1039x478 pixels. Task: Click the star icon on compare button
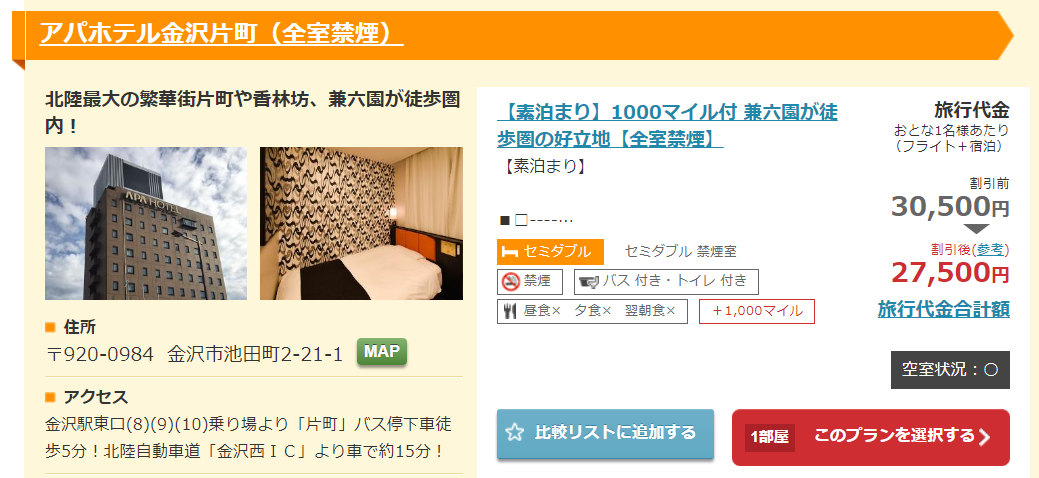click(514, 434)
